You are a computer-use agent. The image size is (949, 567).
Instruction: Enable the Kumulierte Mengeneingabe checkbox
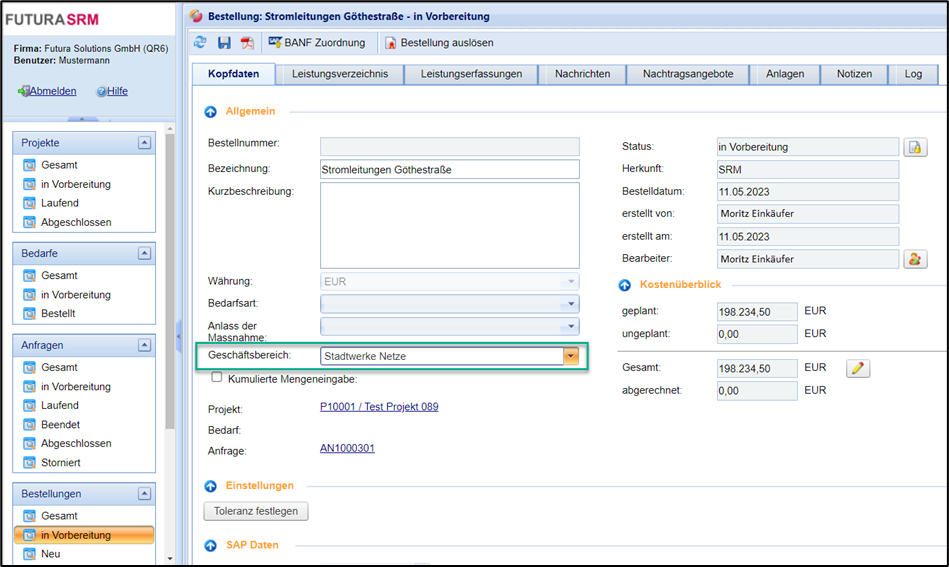pos(217,378)
